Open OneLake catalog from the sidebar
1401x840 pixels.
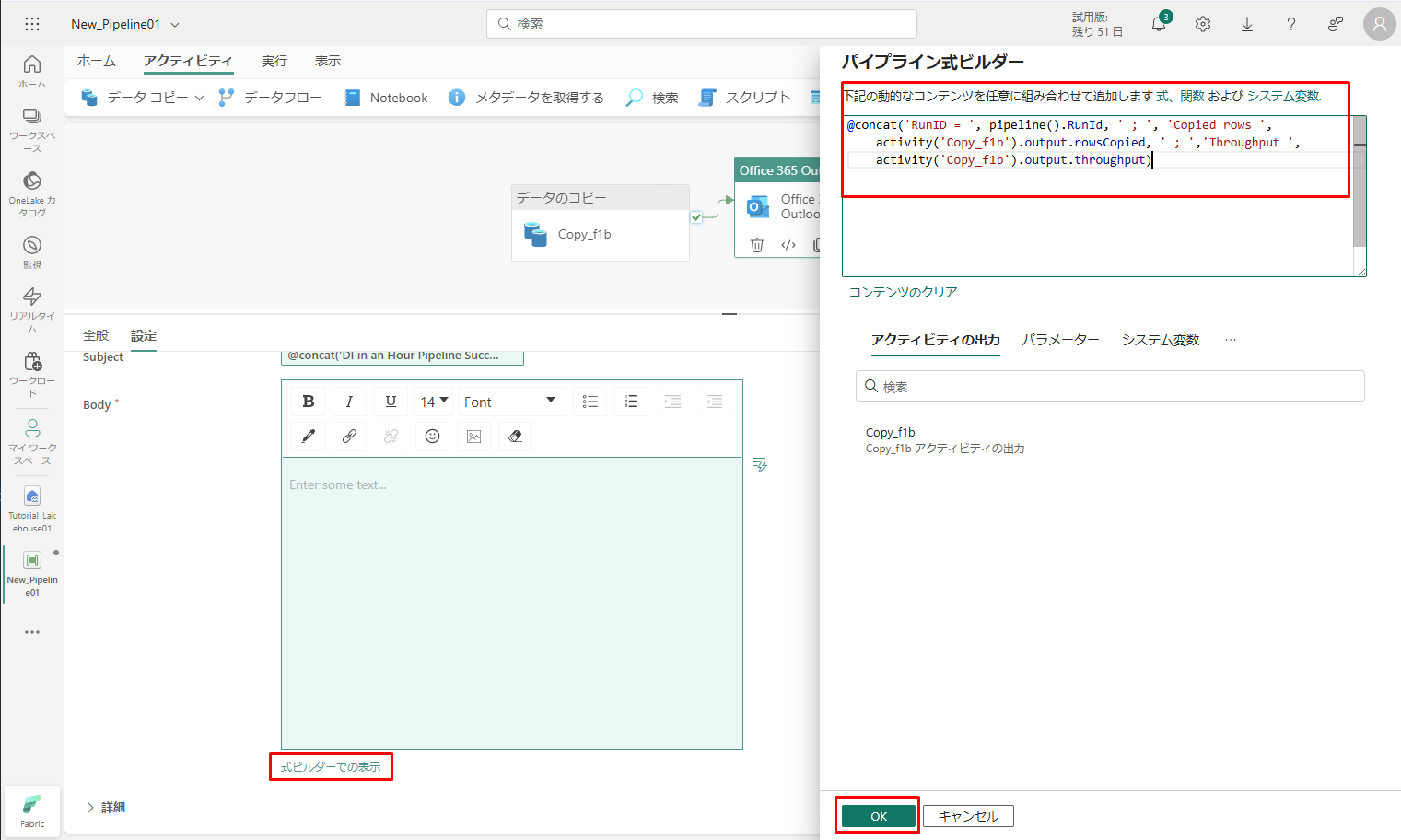[32, 192]
